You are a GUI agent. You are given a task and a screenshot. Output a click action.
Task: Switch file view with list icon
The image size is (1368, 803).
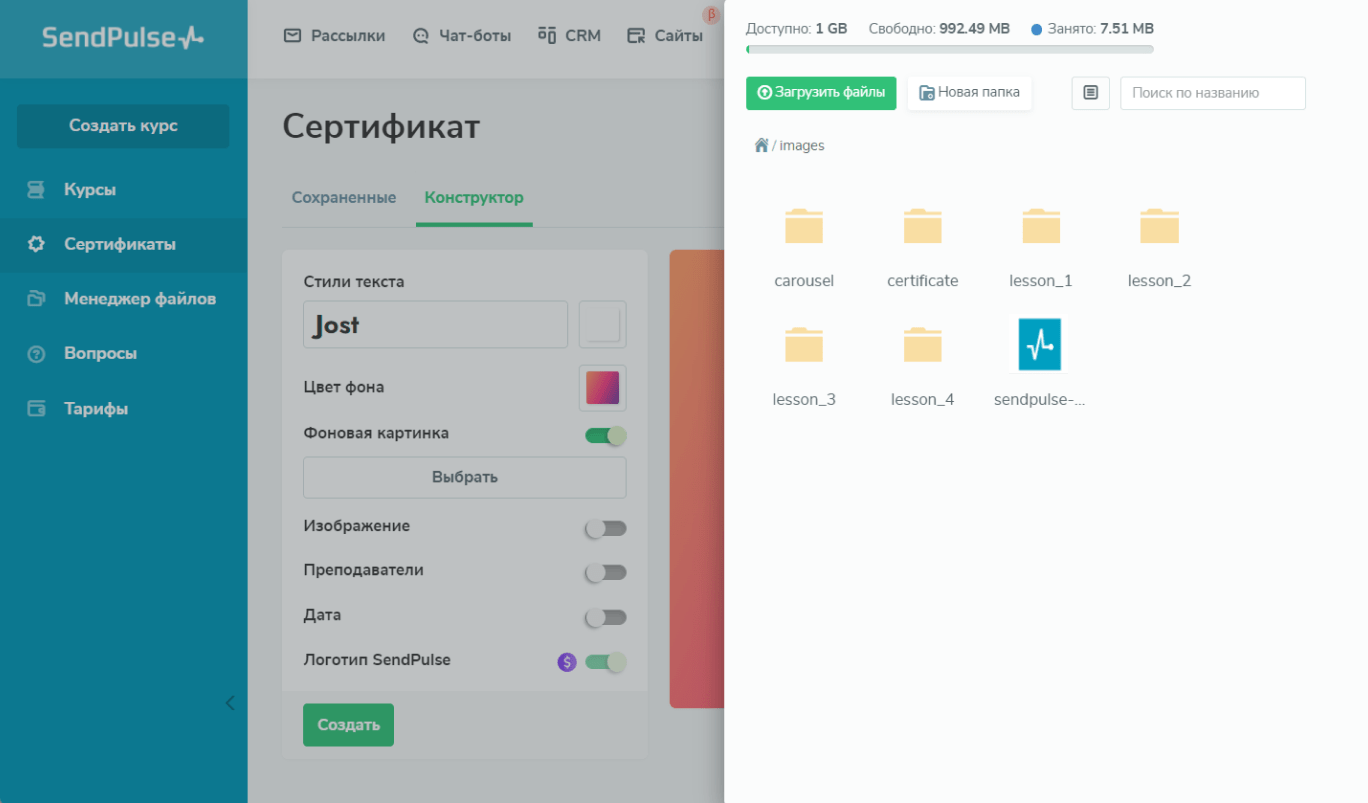(x=1091, y=93)
